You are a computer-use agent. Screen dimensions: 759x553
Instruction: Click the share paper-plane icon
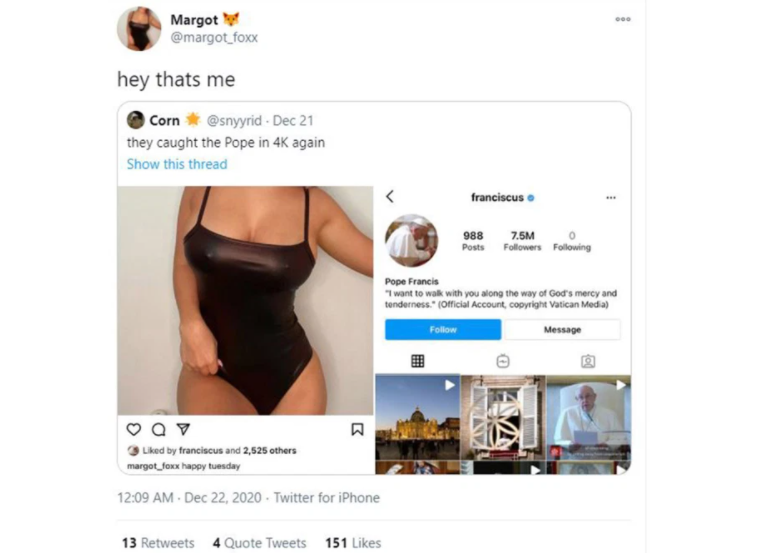tap(183, 429)
